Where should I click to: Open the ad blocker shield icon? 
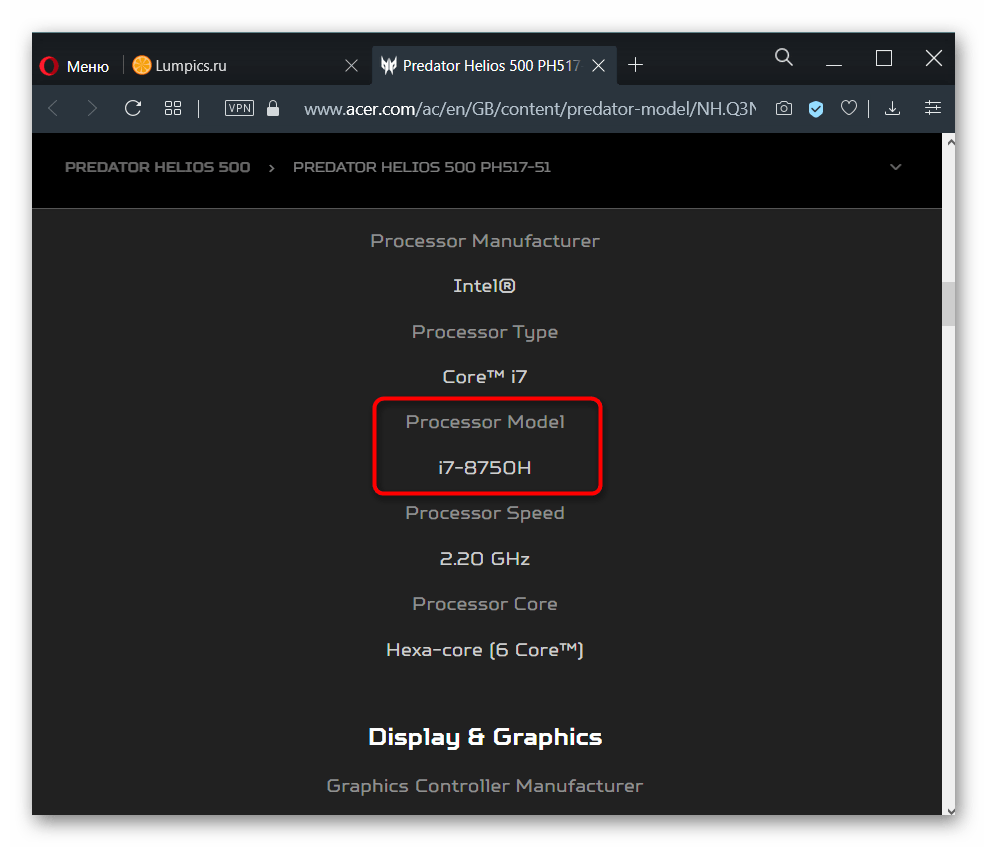click(816, 108)
